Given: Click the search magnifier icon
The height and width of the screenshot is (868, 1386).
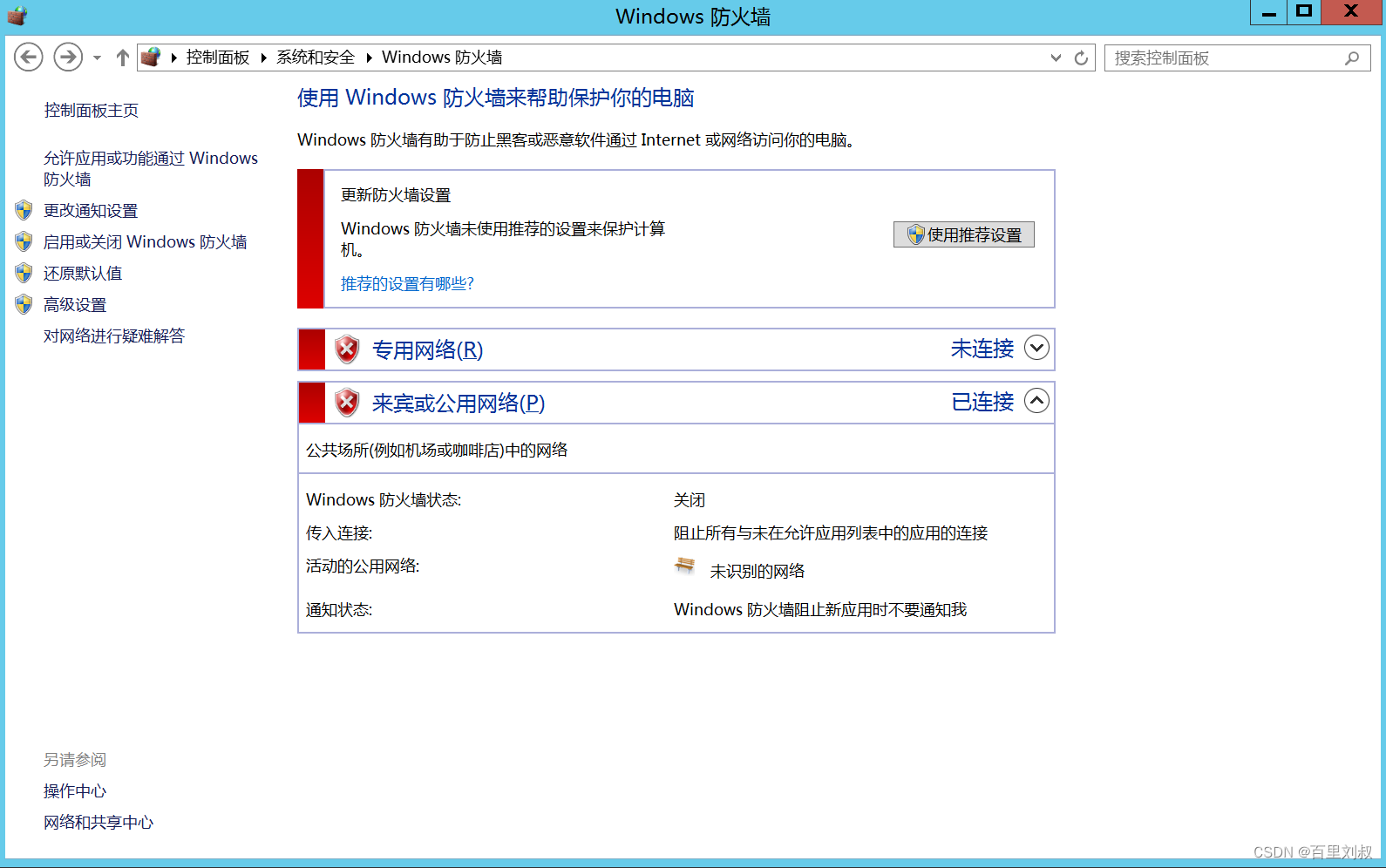Looking at the screenshot, I should click(1352, 58).
